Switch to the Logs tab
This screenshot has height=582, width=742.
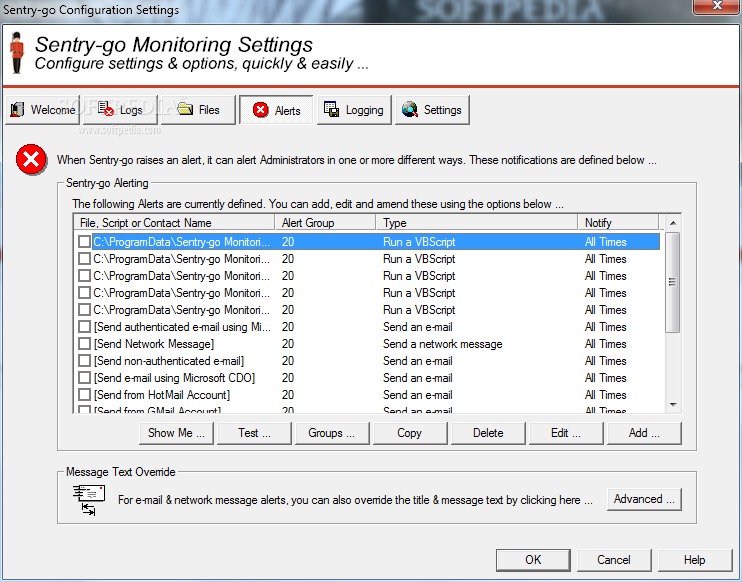tap(120, 110)
